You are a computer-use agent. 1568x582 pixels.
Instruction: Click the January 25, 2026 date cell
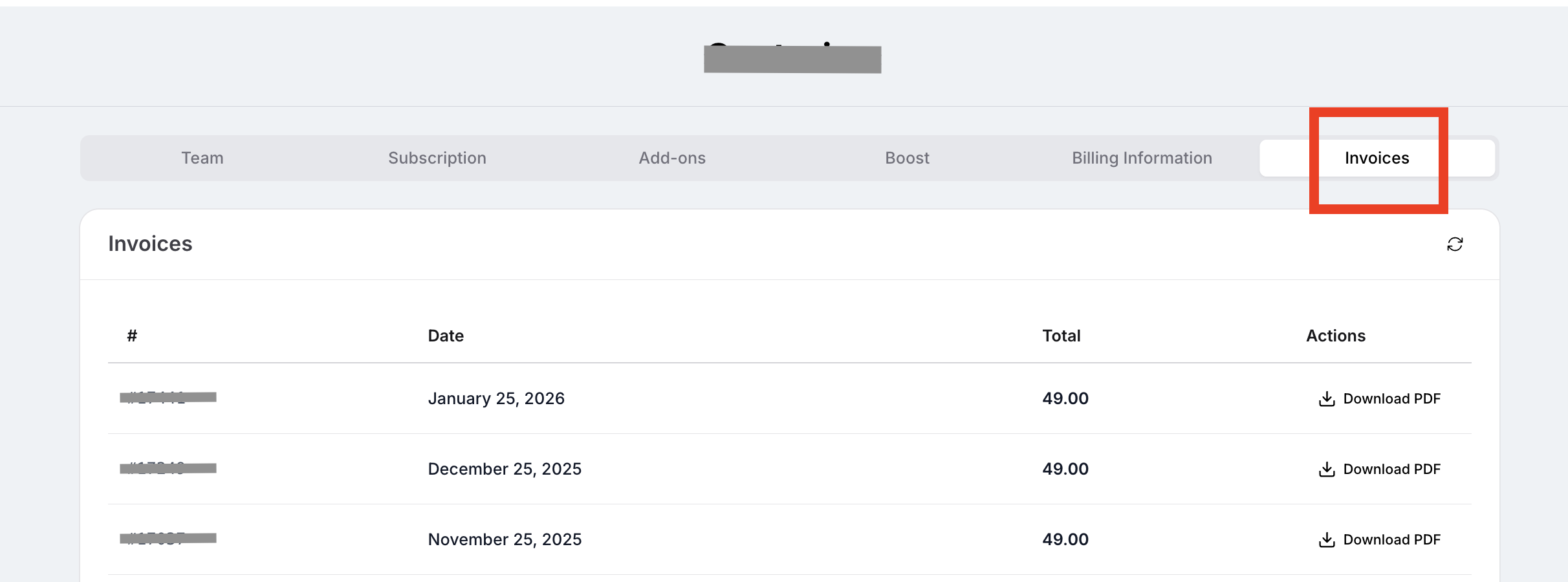click(496, 398)
